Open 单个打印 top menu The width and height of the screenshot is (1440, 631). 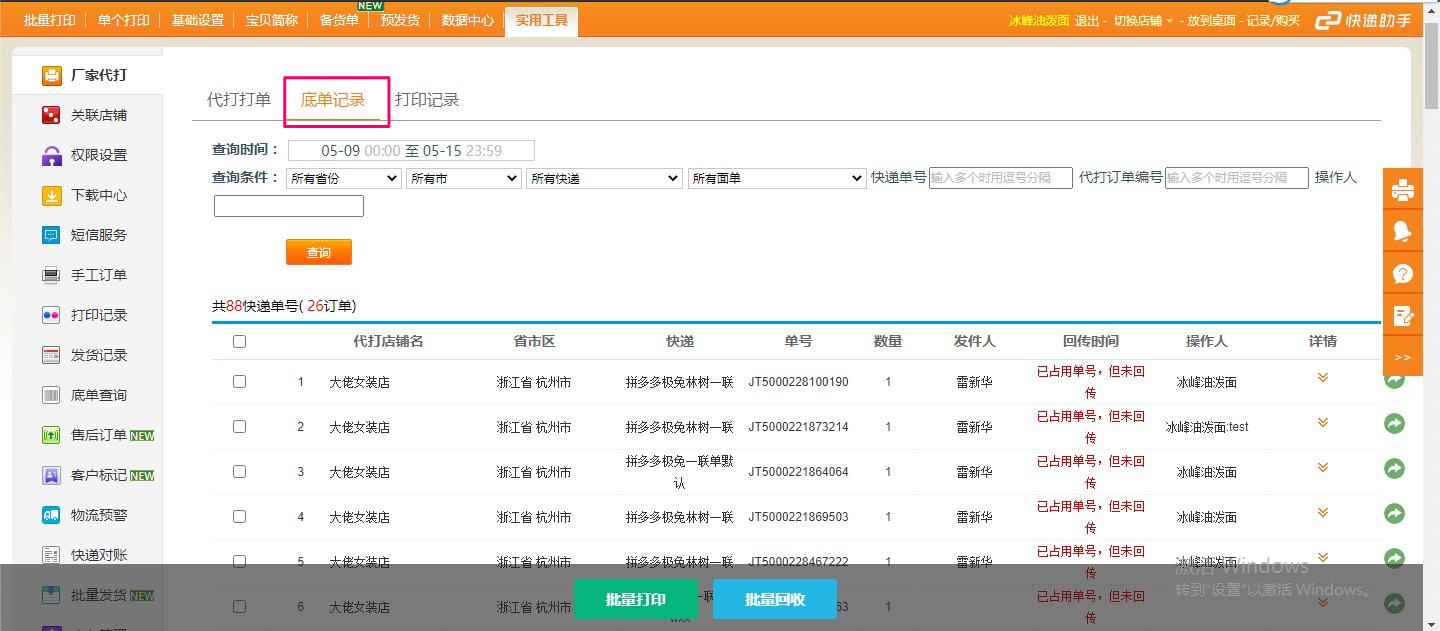[x=123, y=20]
